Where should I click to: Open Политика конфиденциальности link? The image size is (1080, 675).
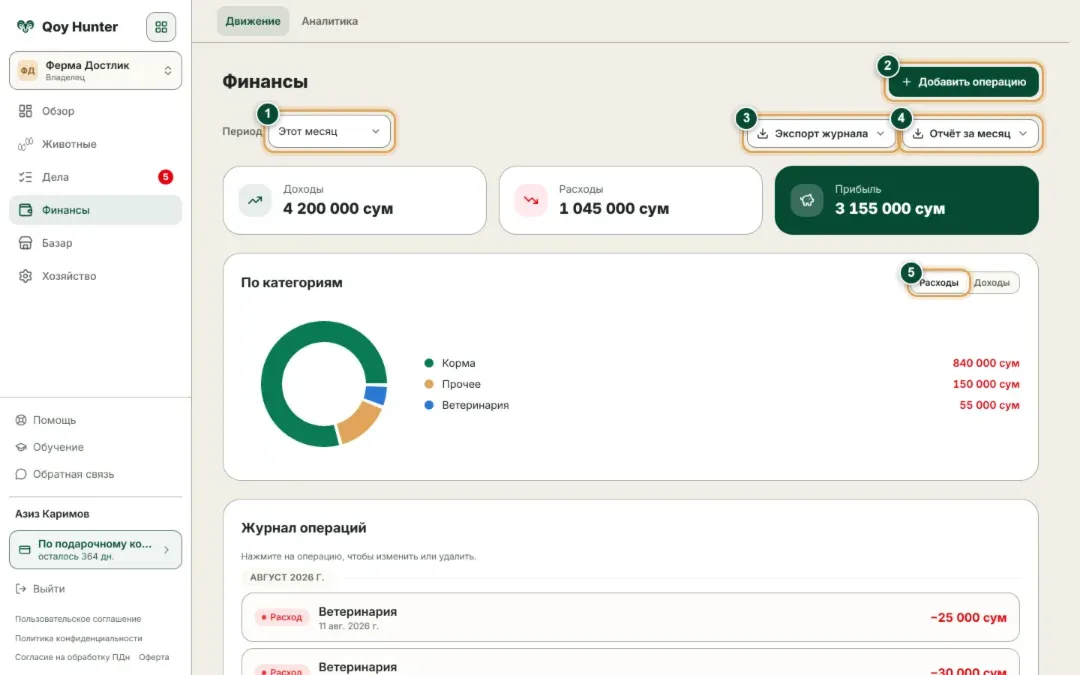click(x=79, y=638)
